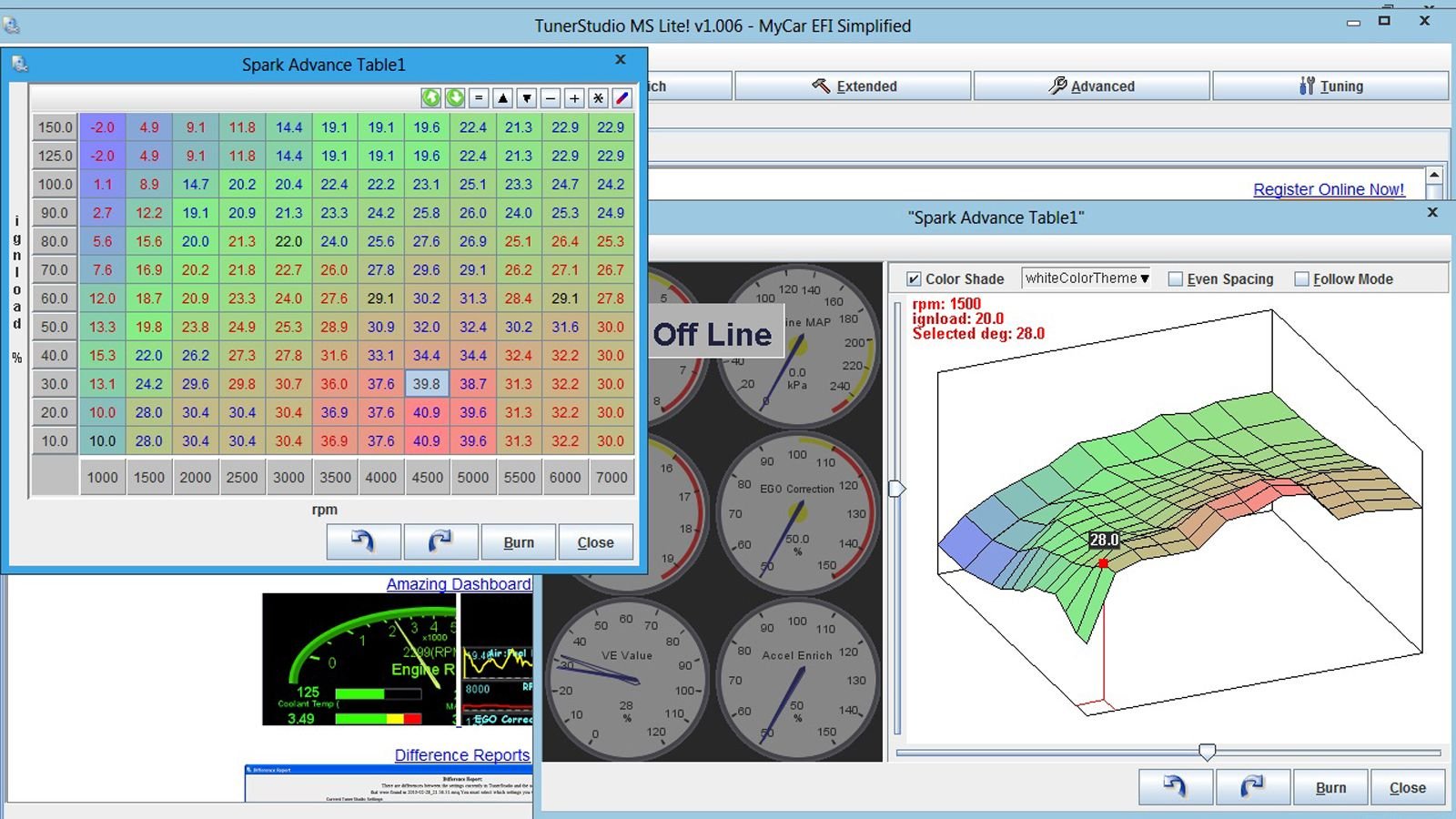Click the multiply (scale) asterisk icon
This screenshot has width=1456, height=819.
tap(597, 98)
